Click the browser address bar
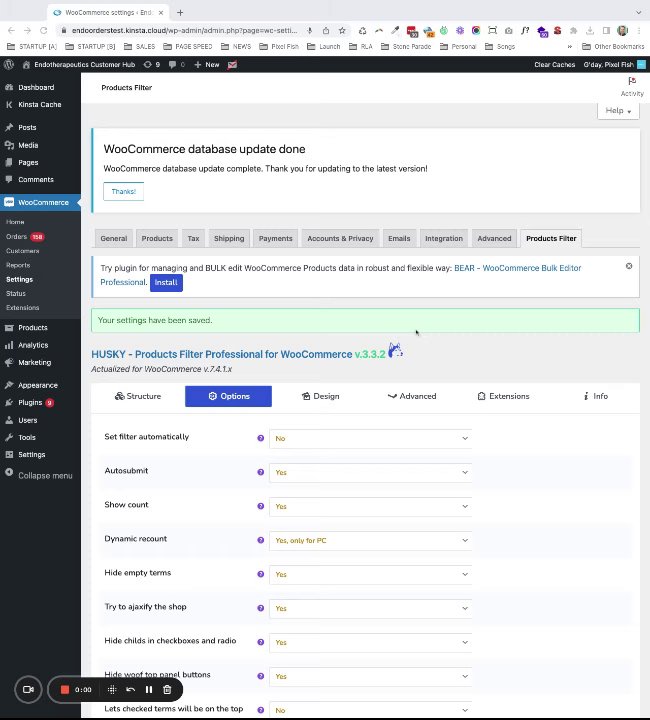 tap(185, 31)
